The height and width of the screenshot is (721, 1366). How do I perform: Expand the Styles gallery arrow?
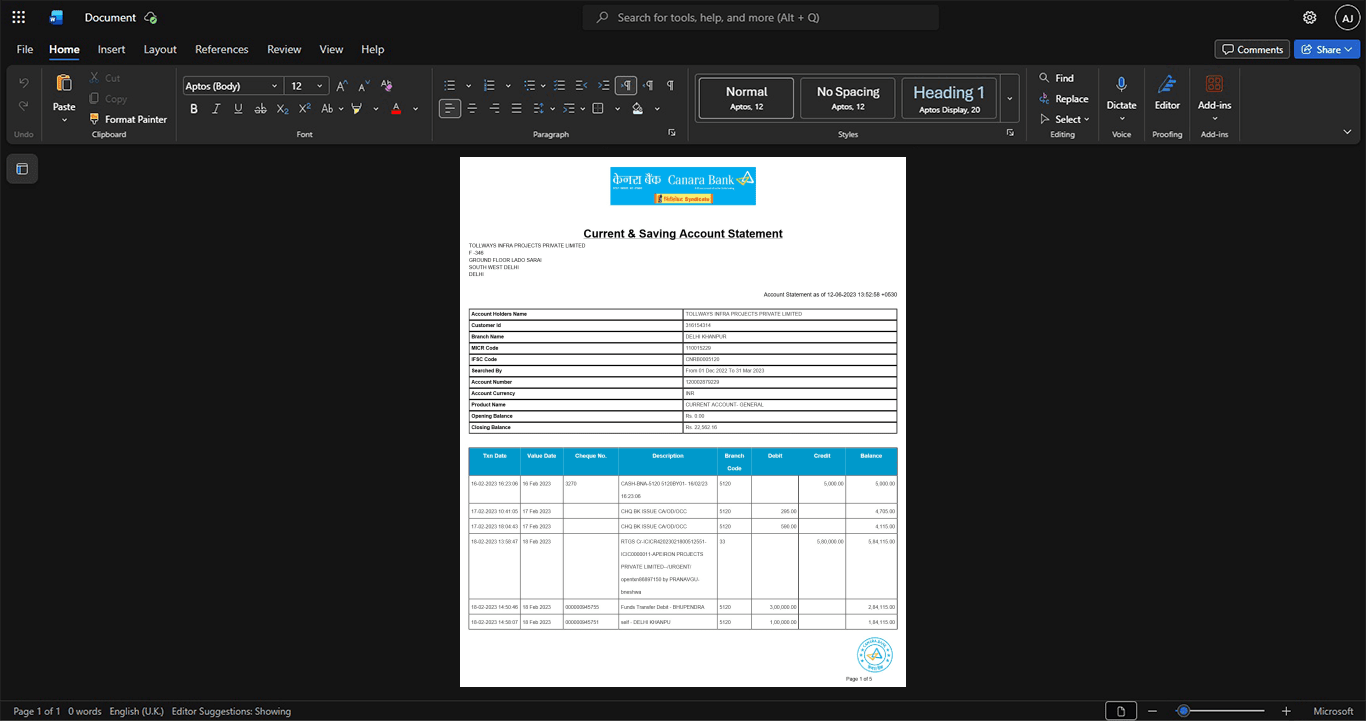[1010, 98]
